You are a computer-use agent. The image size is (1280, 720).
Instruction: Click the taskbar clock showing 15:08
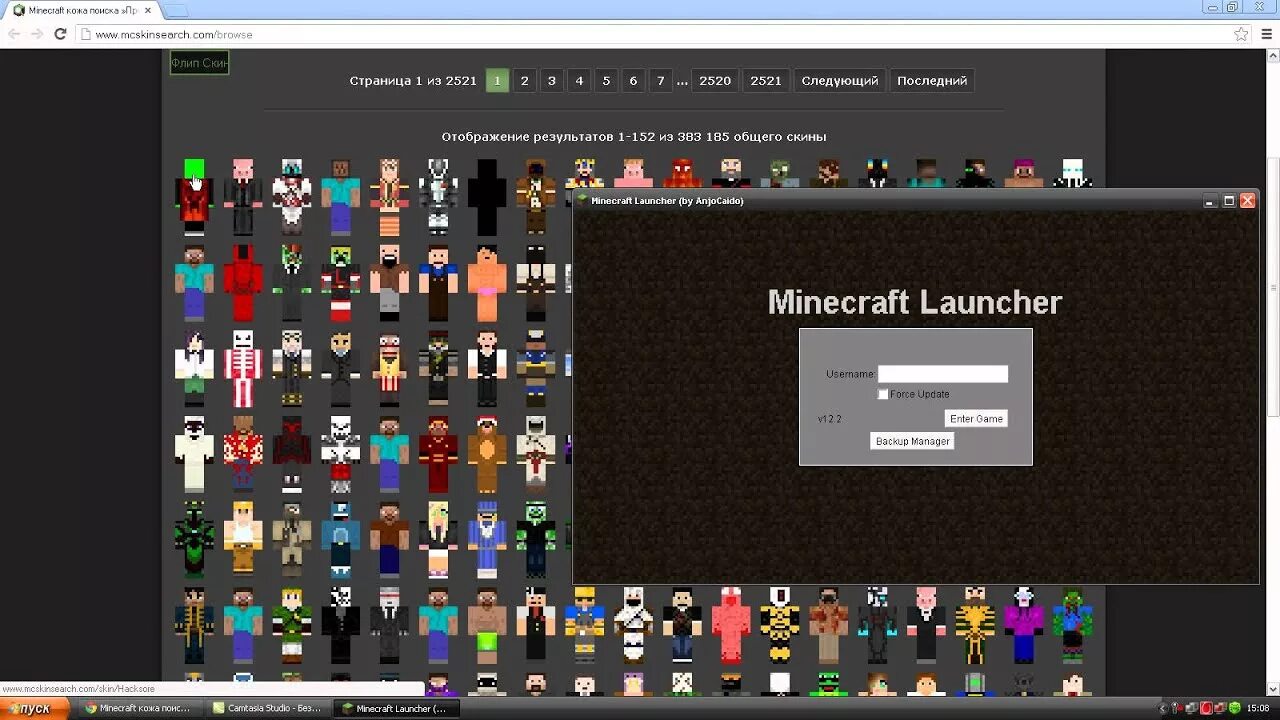[1258, 709]
